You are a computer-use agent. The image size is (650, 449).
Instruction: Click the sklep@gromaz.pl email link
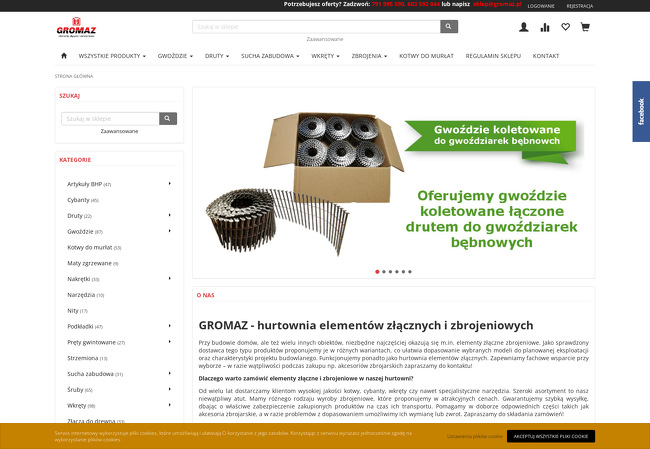(x=497, y=4)
